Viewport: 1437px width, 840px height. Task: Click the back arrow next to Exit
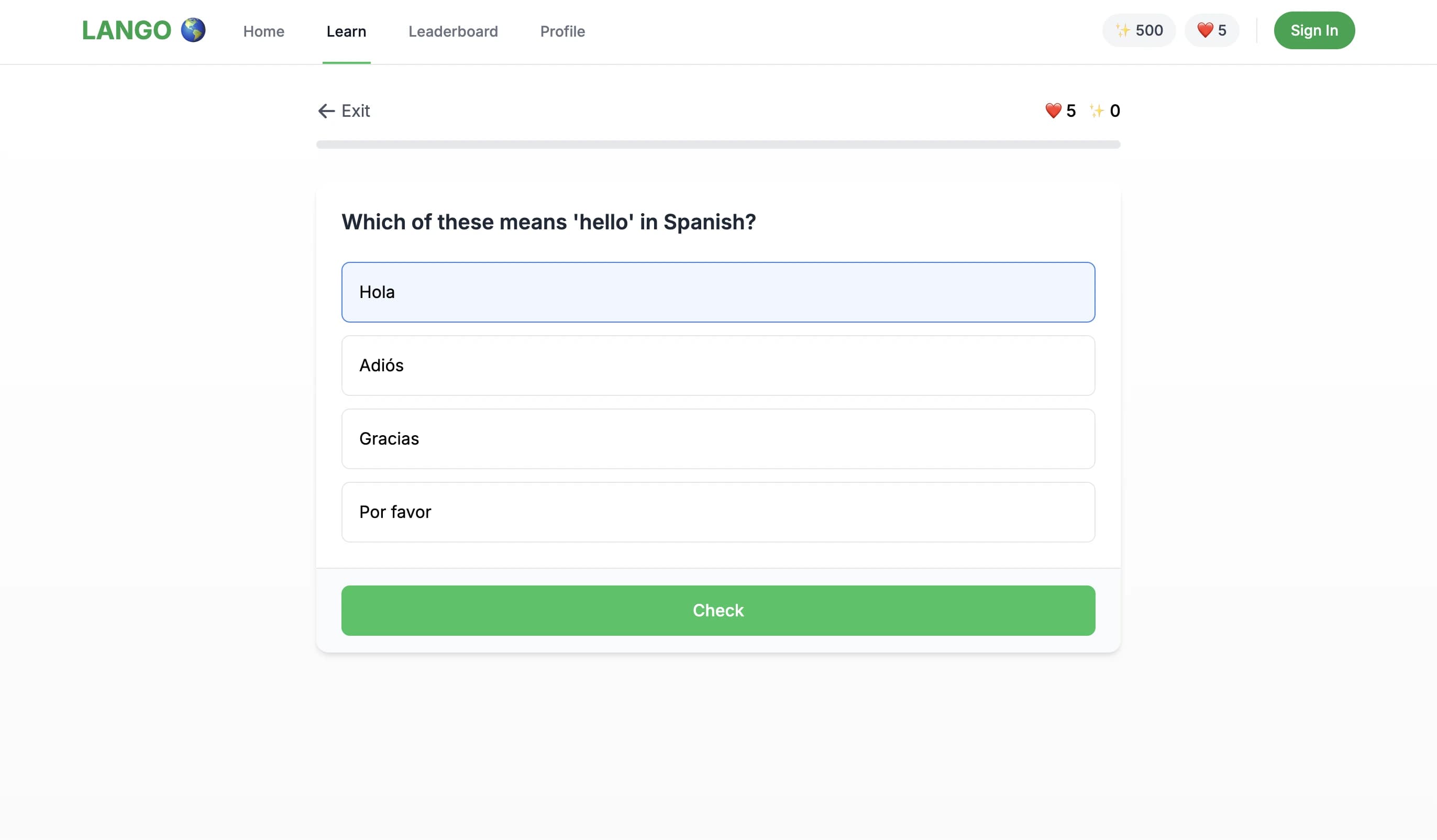[326, 110]
